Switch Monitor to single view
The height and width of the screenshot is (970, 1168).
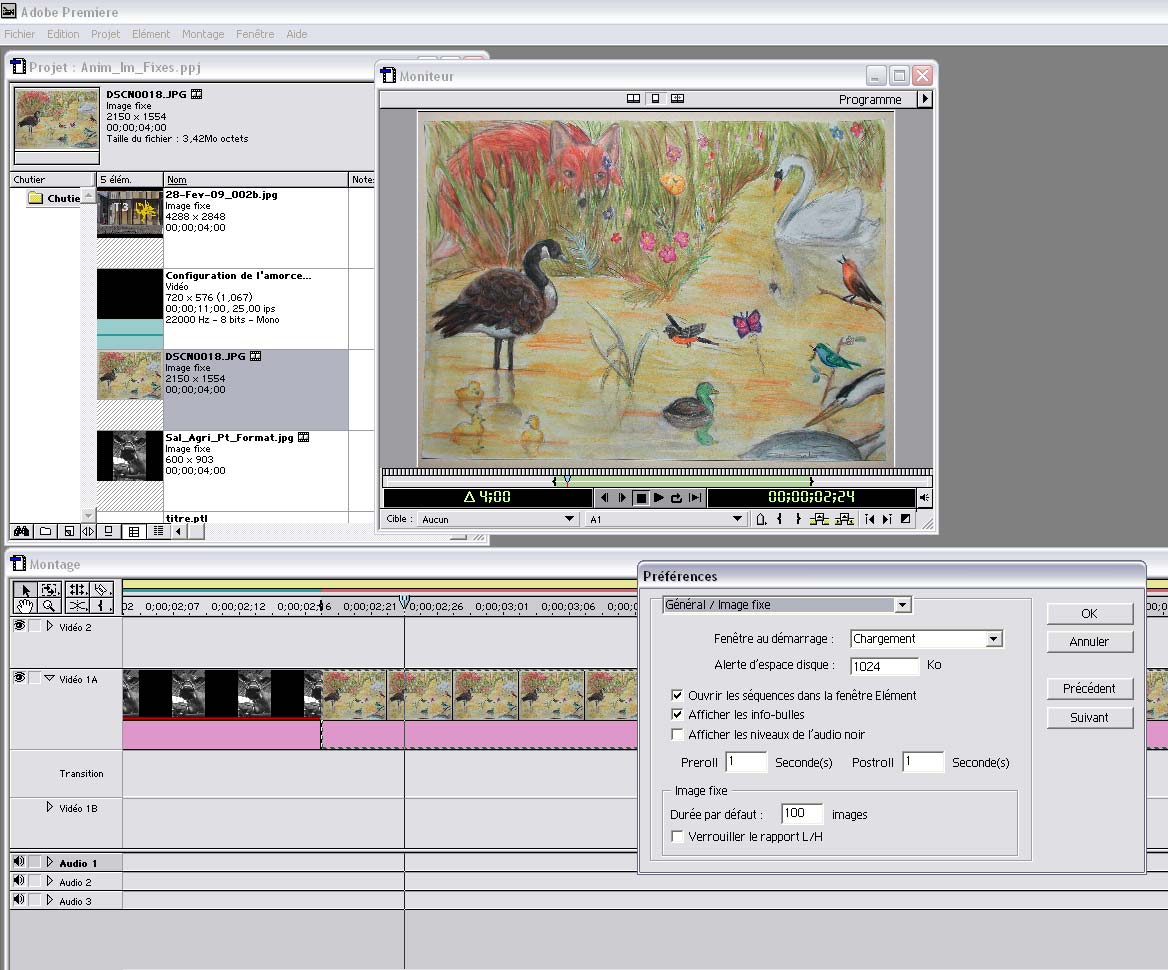[656, 98]
